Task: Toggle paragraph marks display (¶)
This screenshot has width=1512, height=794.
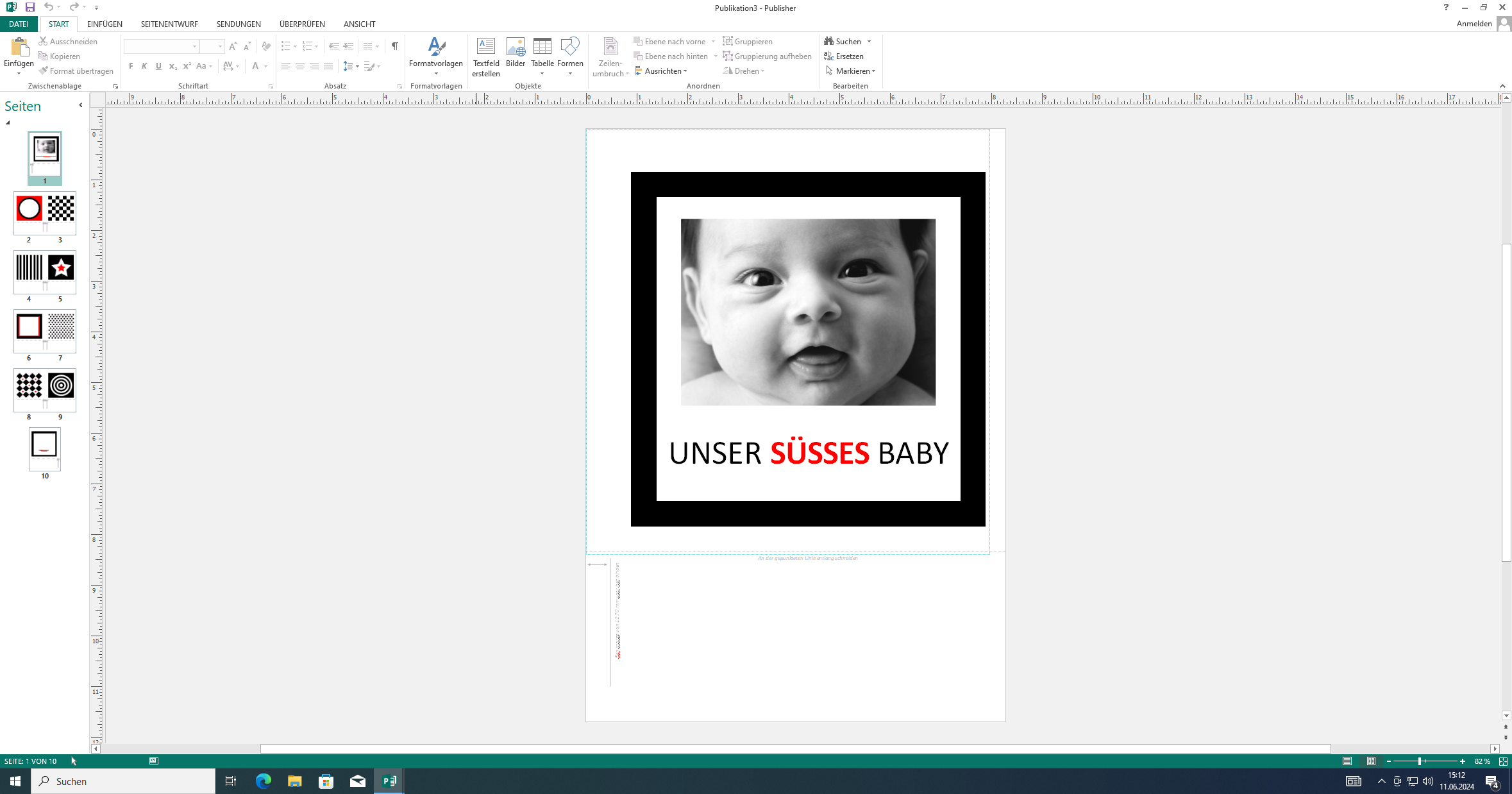Action: click(x=394, y=46)
